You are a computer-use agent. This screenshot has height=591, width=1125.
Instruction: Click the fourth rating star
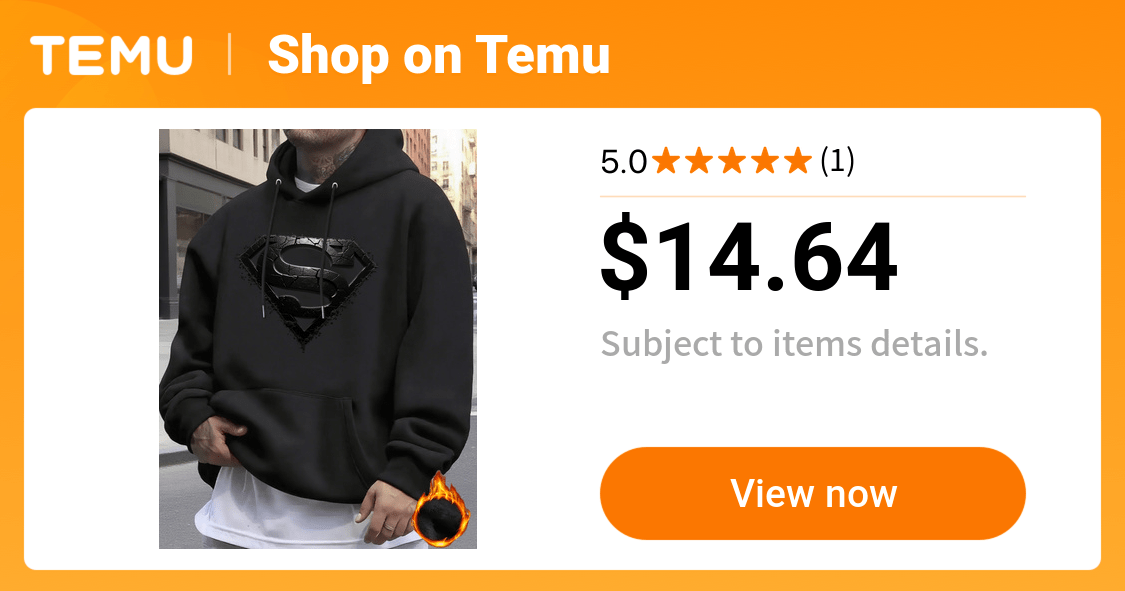[x=765, y=161]
